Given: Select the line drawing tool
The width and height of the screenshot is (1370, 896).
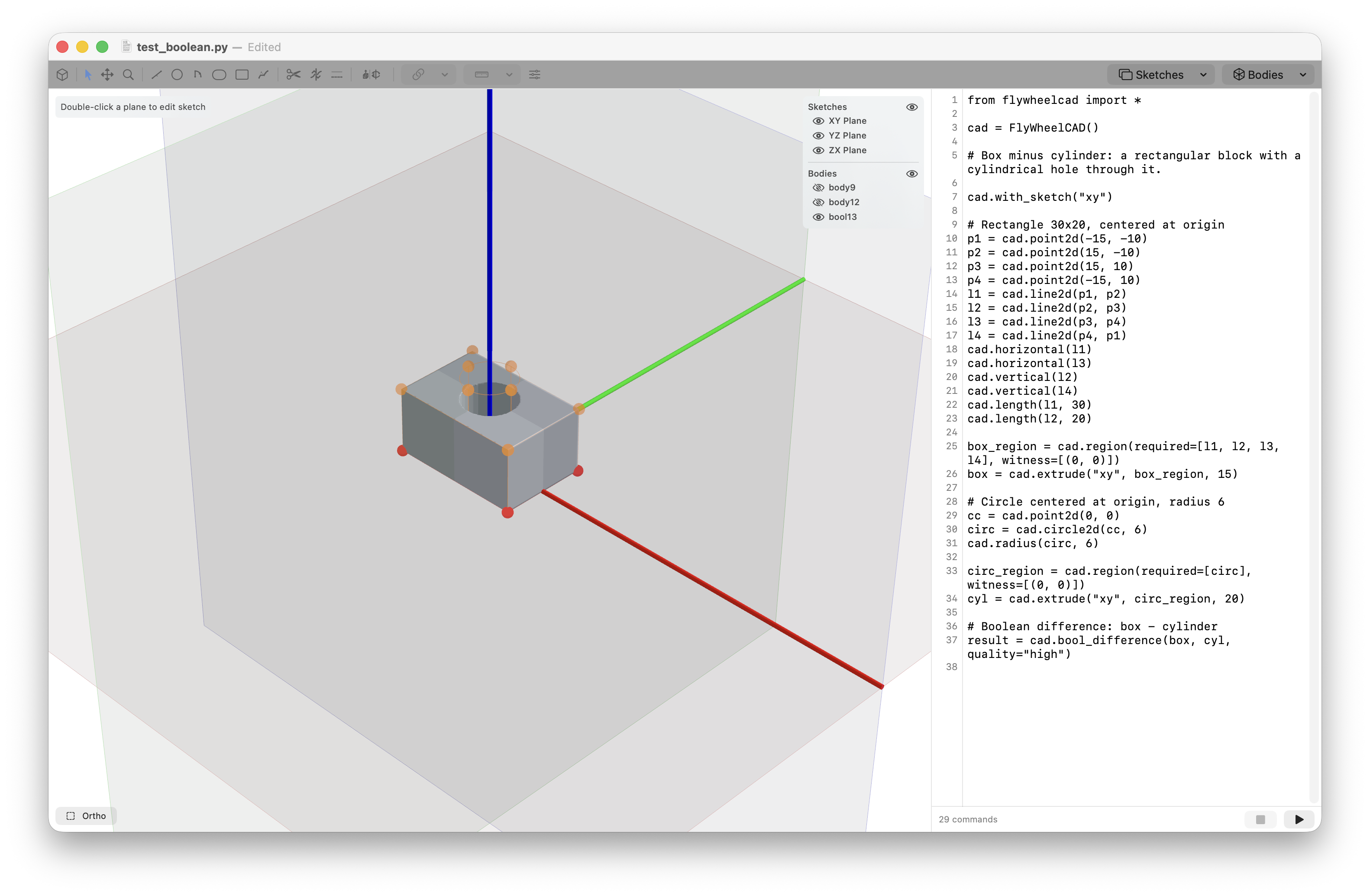Looking at the screenshot, I should (x=156, y=74).
